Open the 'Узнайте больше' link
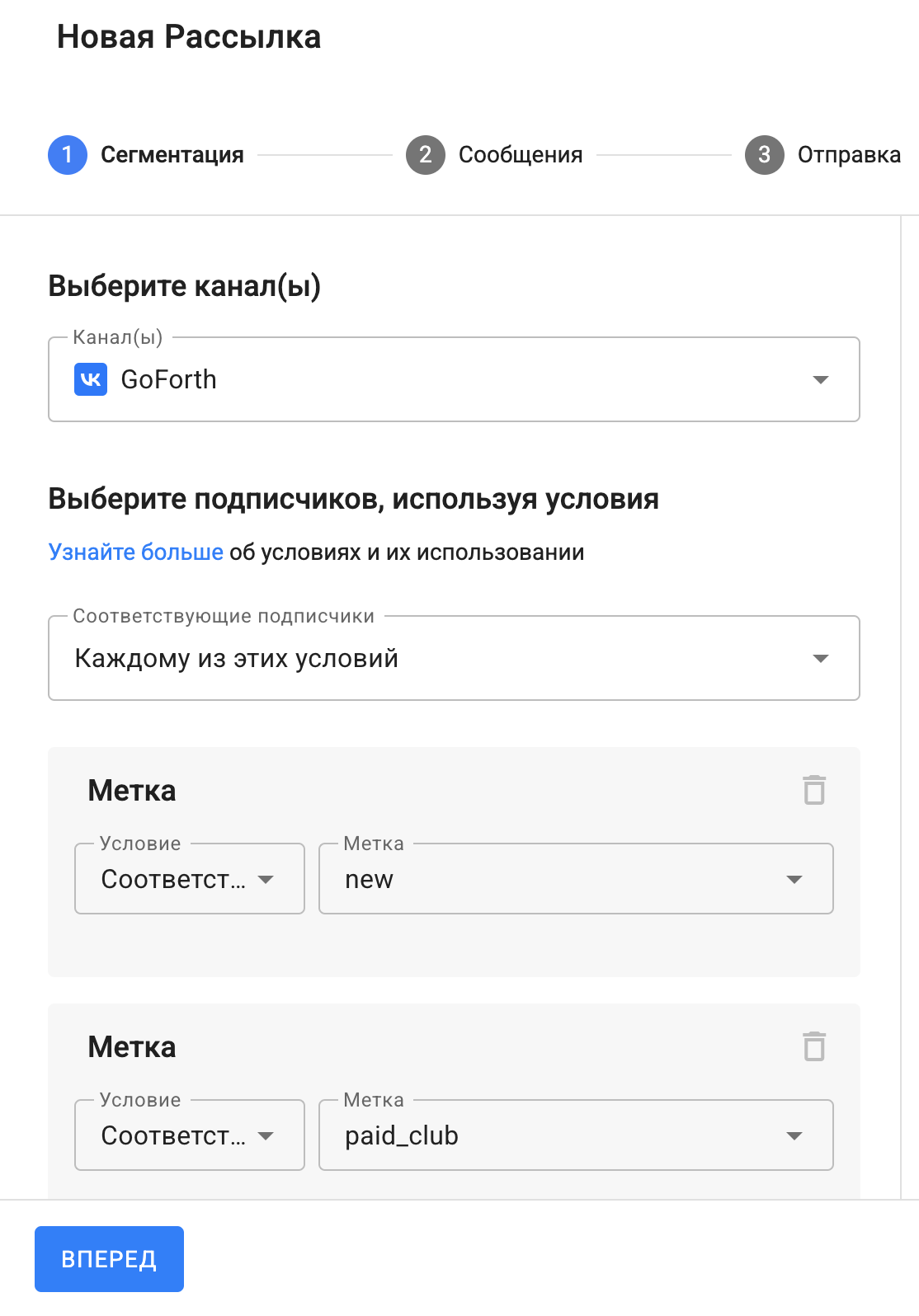The height and width of the screenshot is (1316, 919). tap(136, 552)
